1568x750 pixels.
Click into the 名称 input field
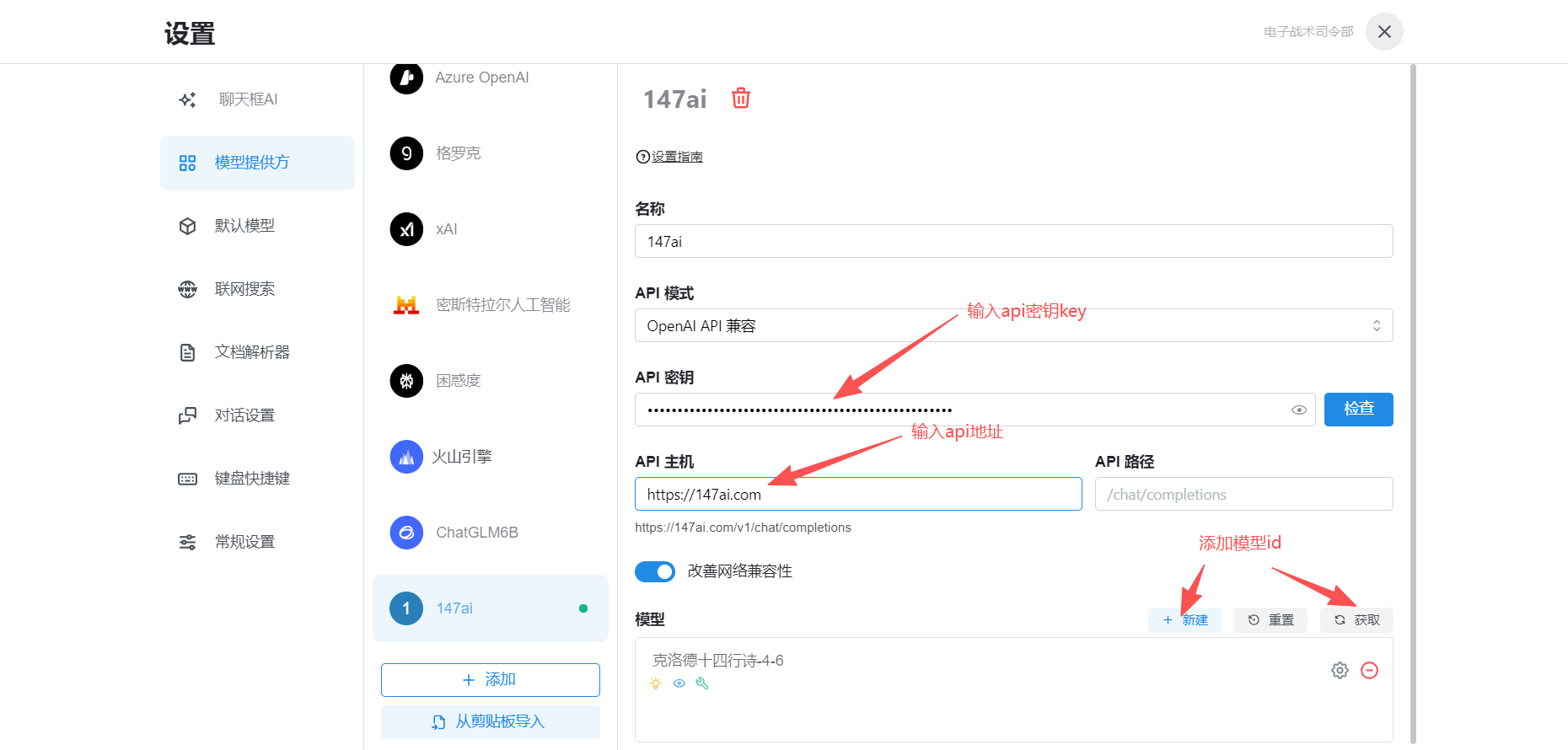pyautogui.click(x=1013, y=241)
